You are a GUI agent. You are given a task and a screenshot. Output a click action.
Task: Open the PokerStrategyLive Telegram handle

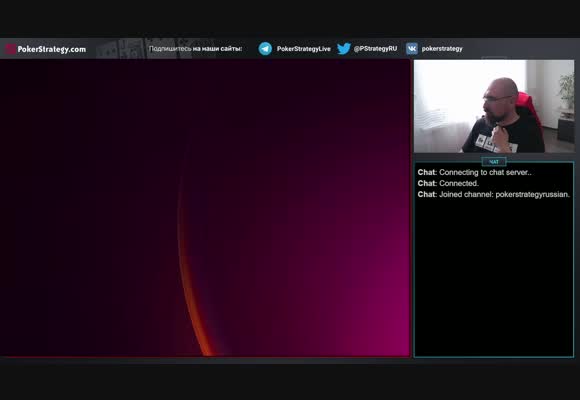pyautogui.click(x=303, y=48)
